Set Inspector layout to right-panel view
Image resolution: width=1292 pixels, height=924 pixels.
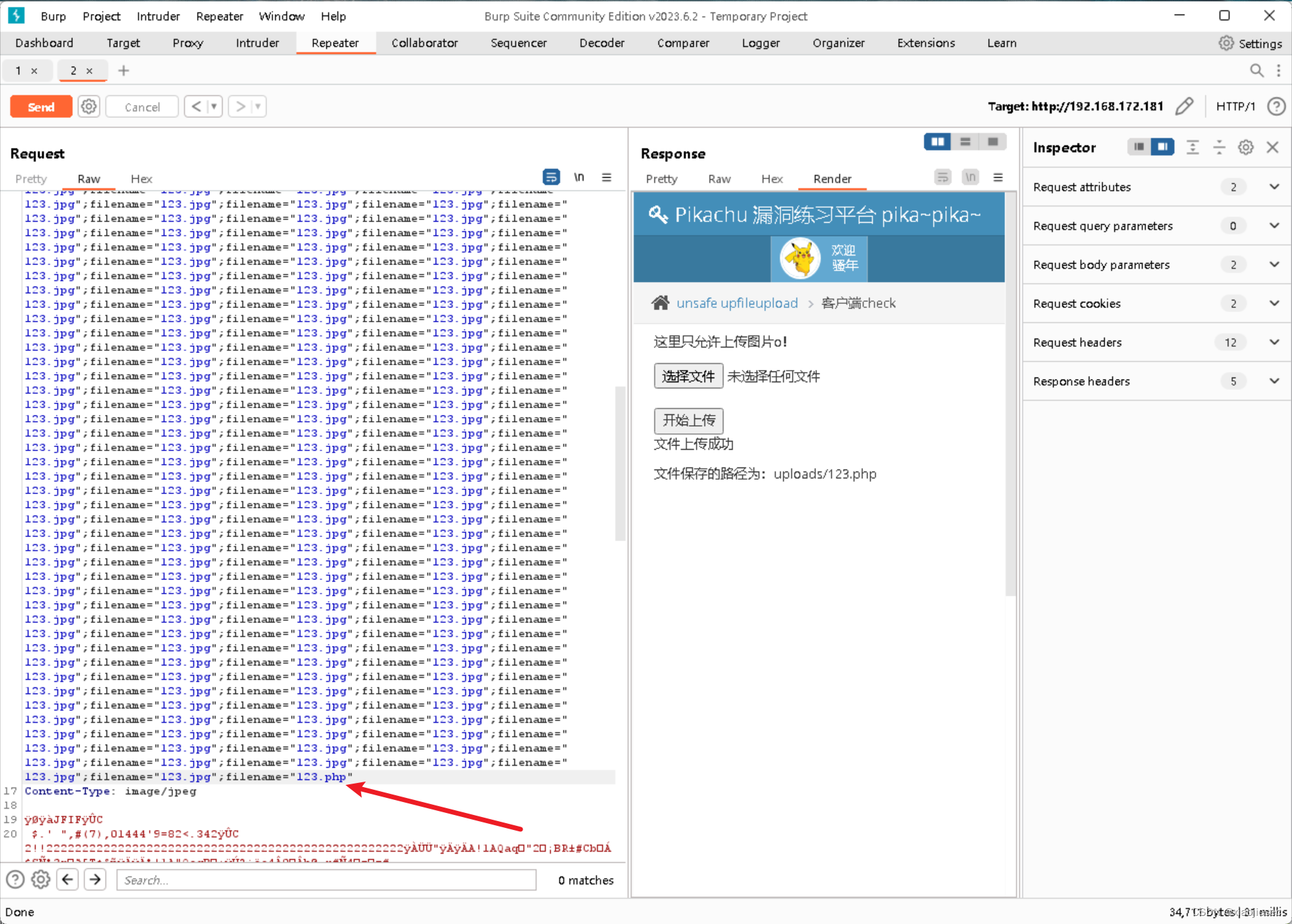[1163, 147]
